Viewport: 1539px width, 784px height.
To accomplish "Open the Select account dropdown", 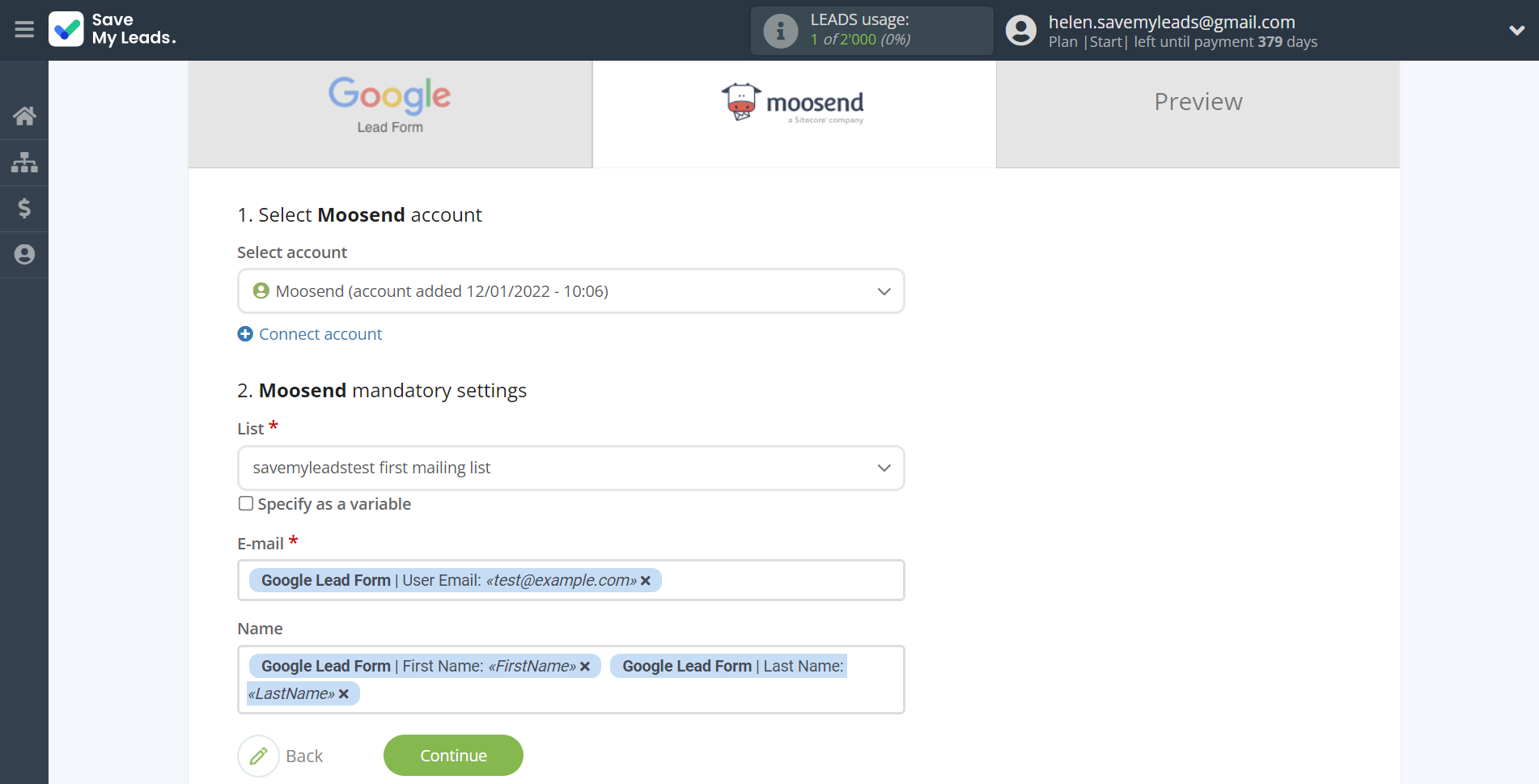I will pyautogui.click(x=570, y=291).
